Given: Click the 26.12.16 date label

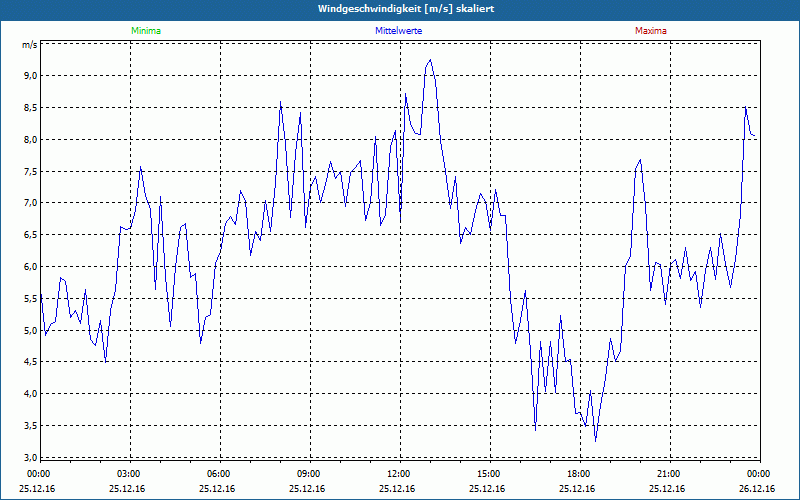Looking at the screenshot, I should 757,488.
